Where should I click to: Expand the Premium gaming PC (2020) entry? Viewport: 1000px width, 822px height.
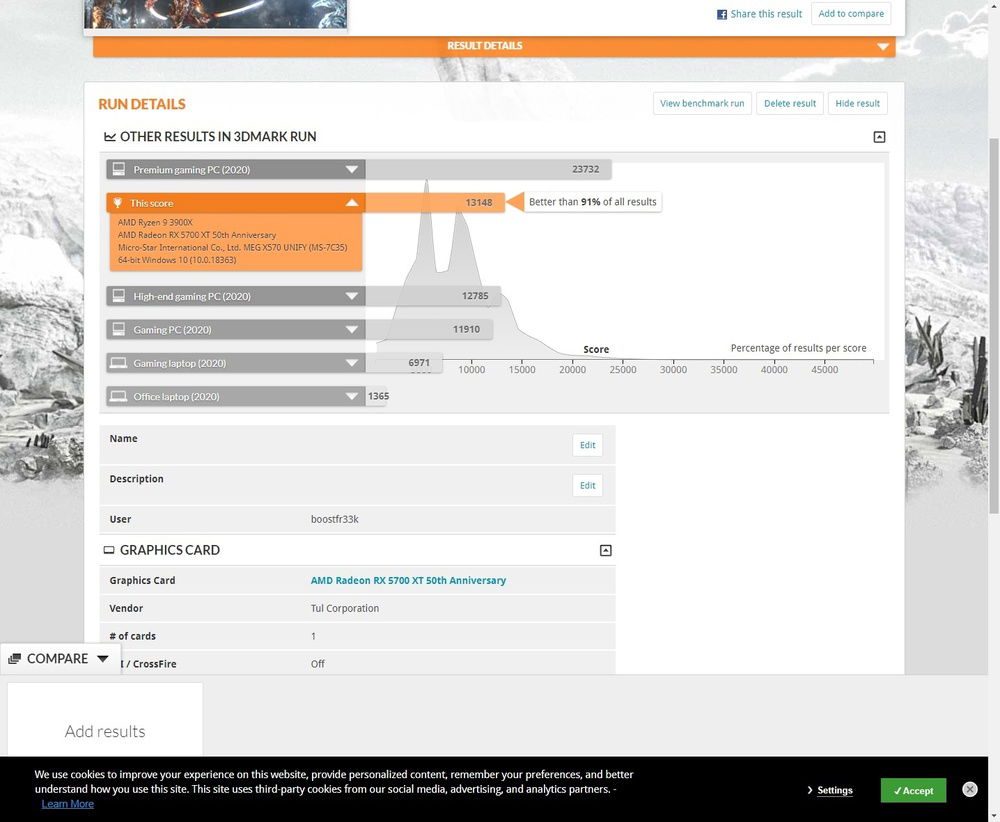tap(351, 170)
